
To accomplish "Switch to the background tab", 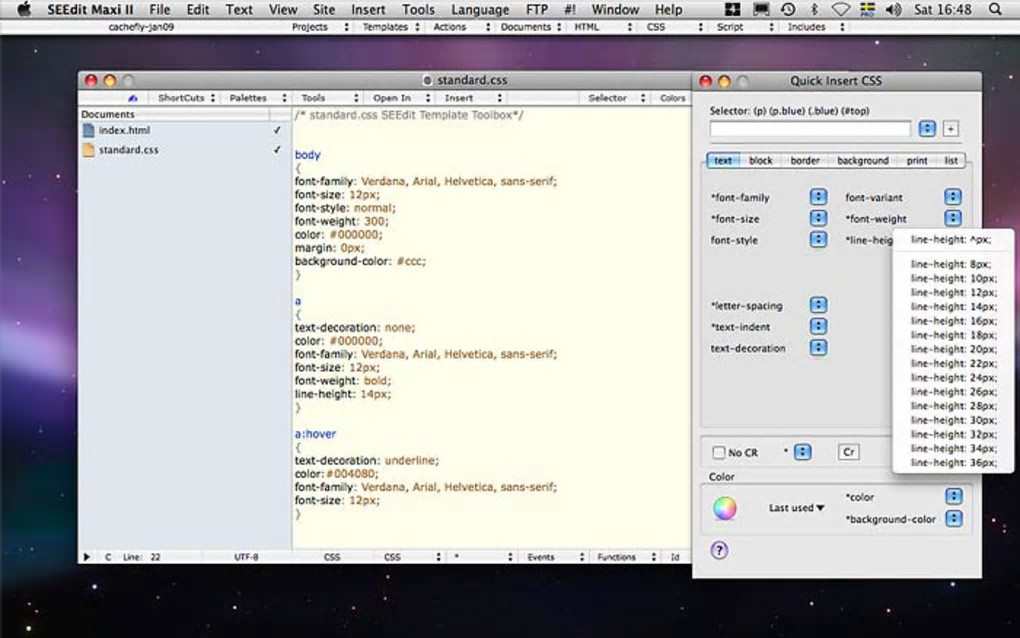I will click(862, 160).
